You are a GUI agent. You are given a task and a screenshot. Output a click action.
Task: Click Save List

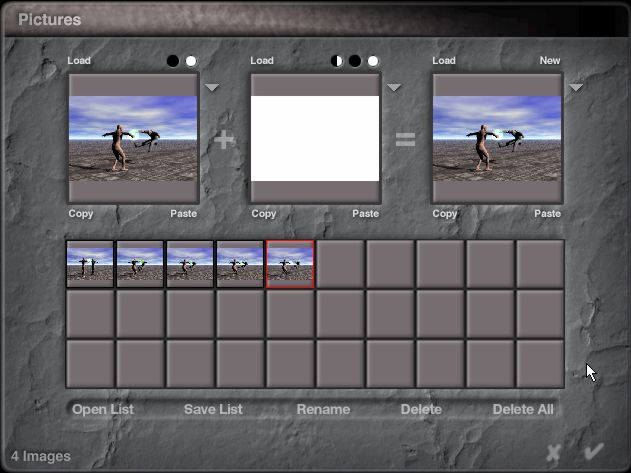click(x=213, y=409)
